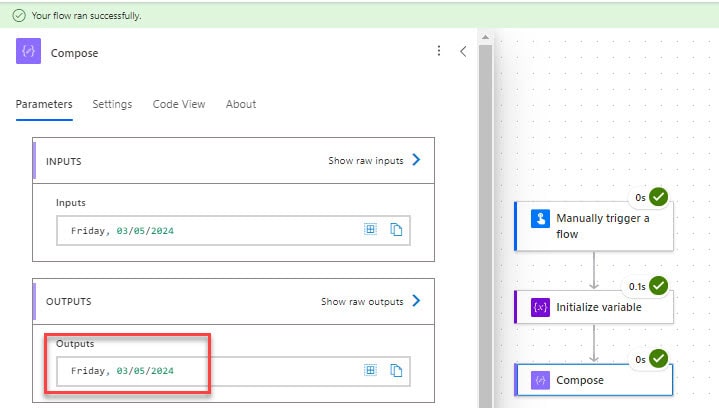Switch to the Parameters tab
Image resolution: width=719 pixels, height=408 pixels.
(44, 104)
